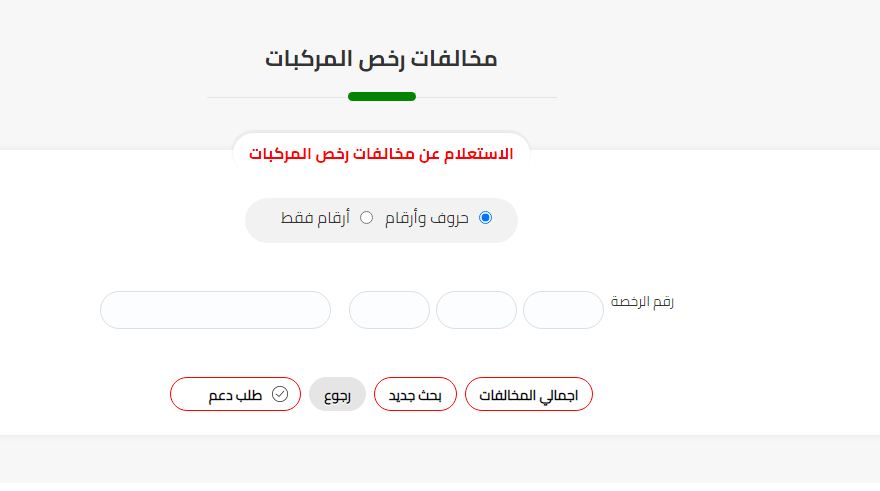This screenshot has height=491, width=880.
Task: Click the الاستعلام عن مخالفات رخص المركبات tab heading
Action: click(381, 154)
